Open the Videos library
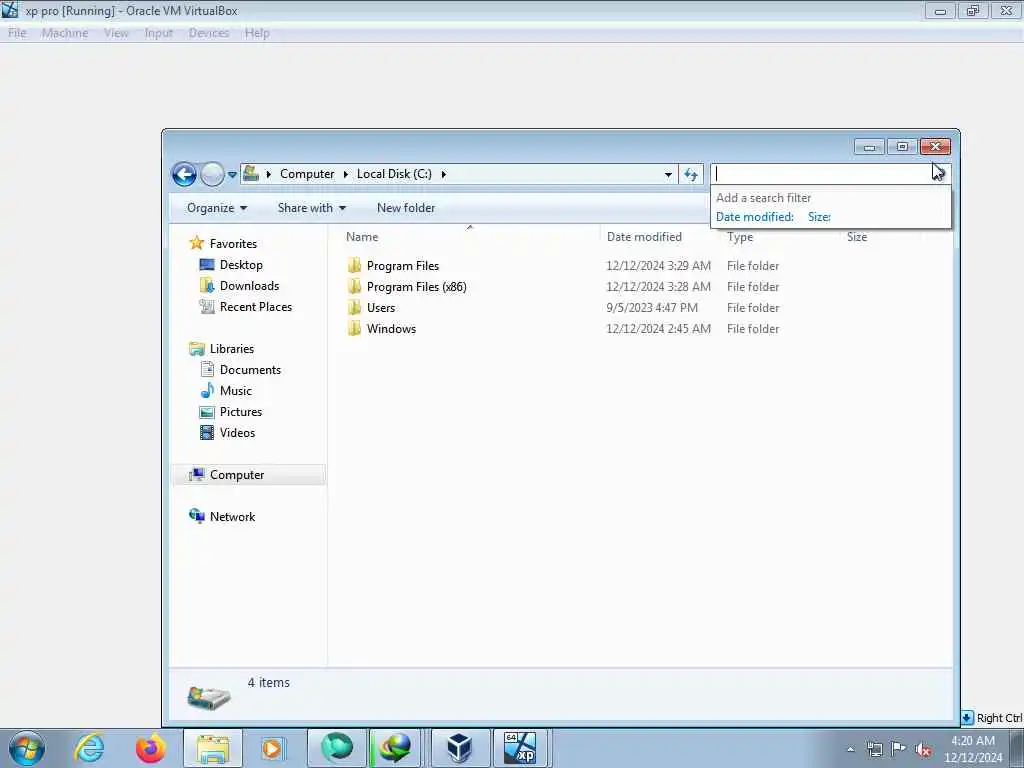 click(237, 432)
